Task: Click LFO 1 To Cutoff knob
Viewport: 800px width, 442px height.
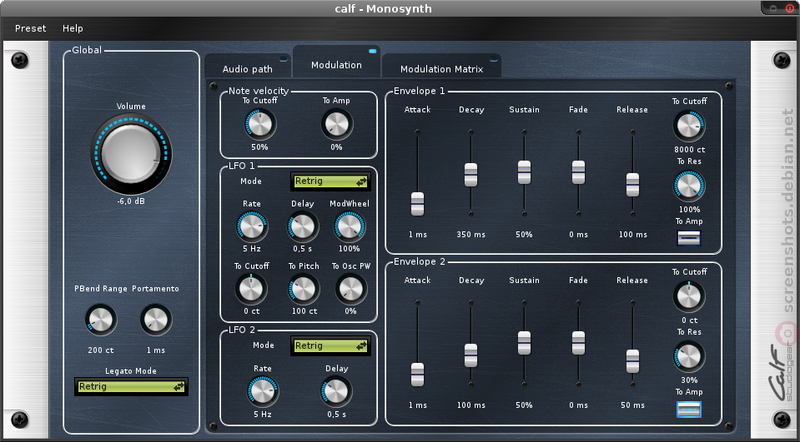Action: [251, 289]
